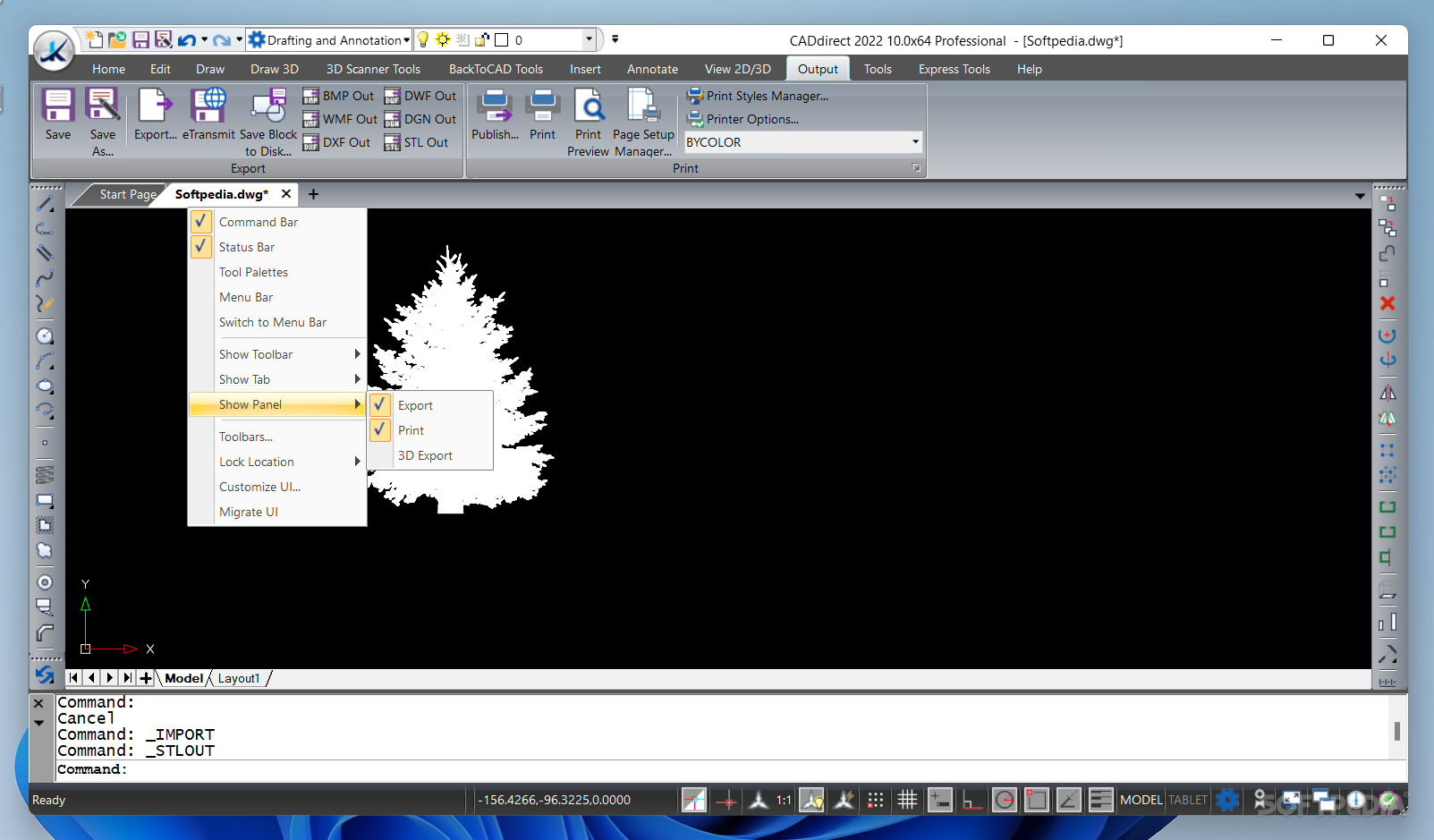Image resolution: width=1434 pixels, height=840 pixels.
Task: Toggle ortho mode icon in status bar
Action: point(972,800)
